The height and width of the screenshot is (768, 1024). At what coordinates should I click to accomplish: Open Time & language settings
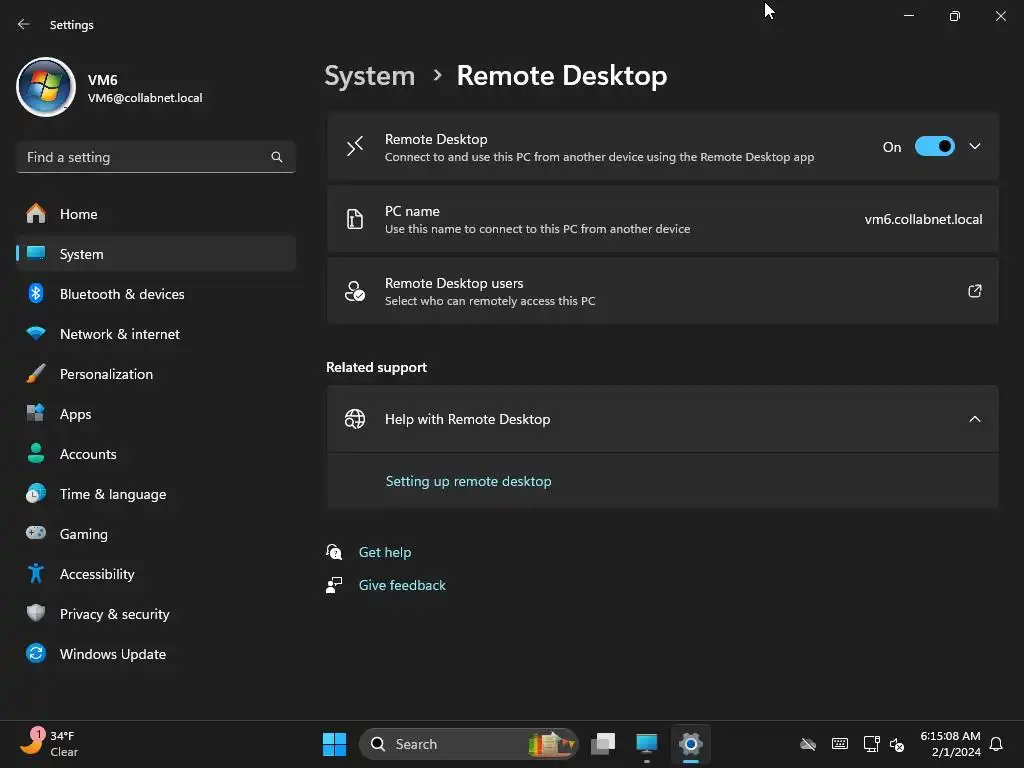tap(155, 493)
